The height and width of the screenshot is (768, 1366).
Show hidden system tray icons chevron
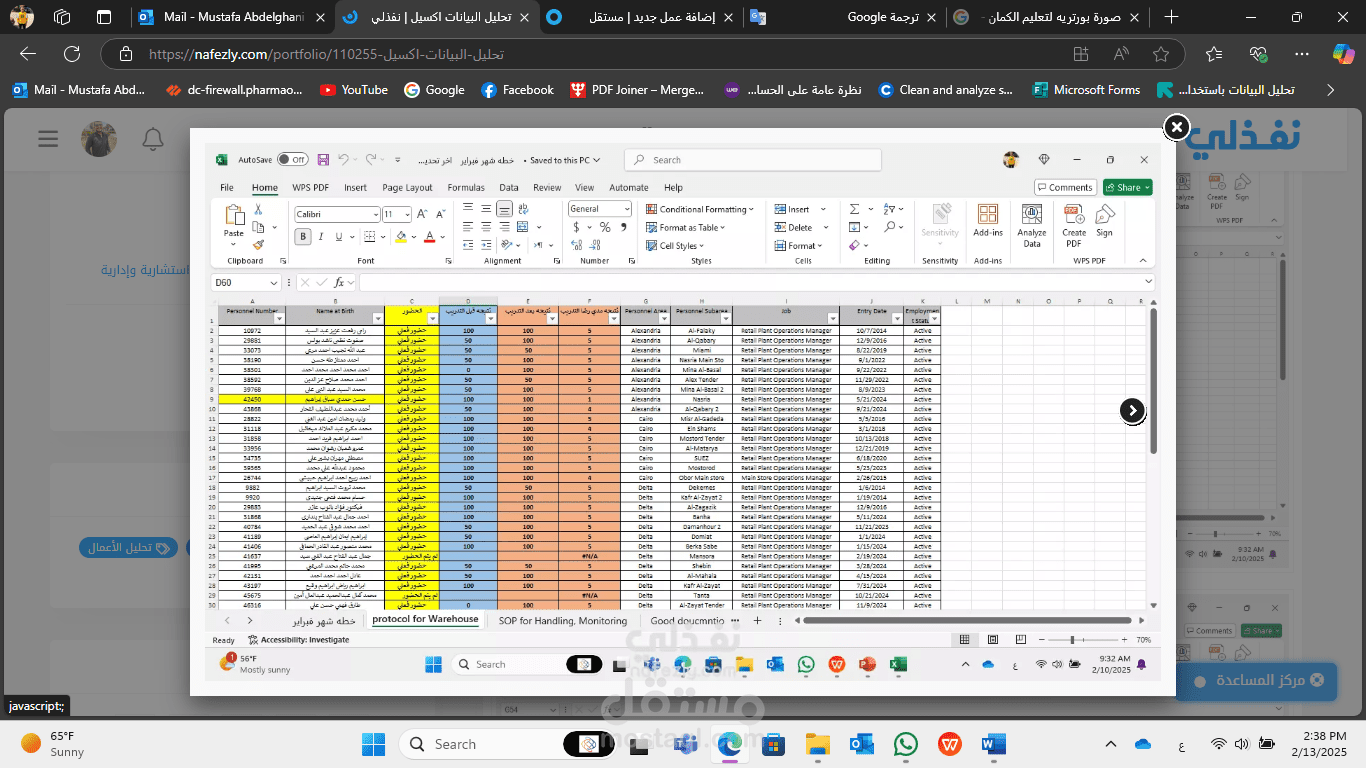(x=1111, y=744)
